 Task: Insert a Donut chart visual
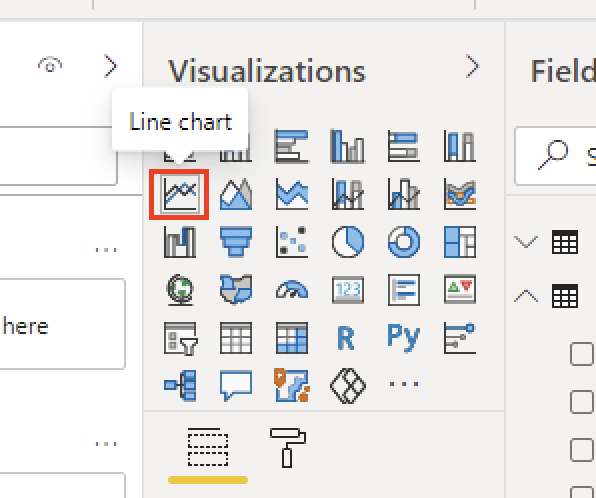pos(404,242)
